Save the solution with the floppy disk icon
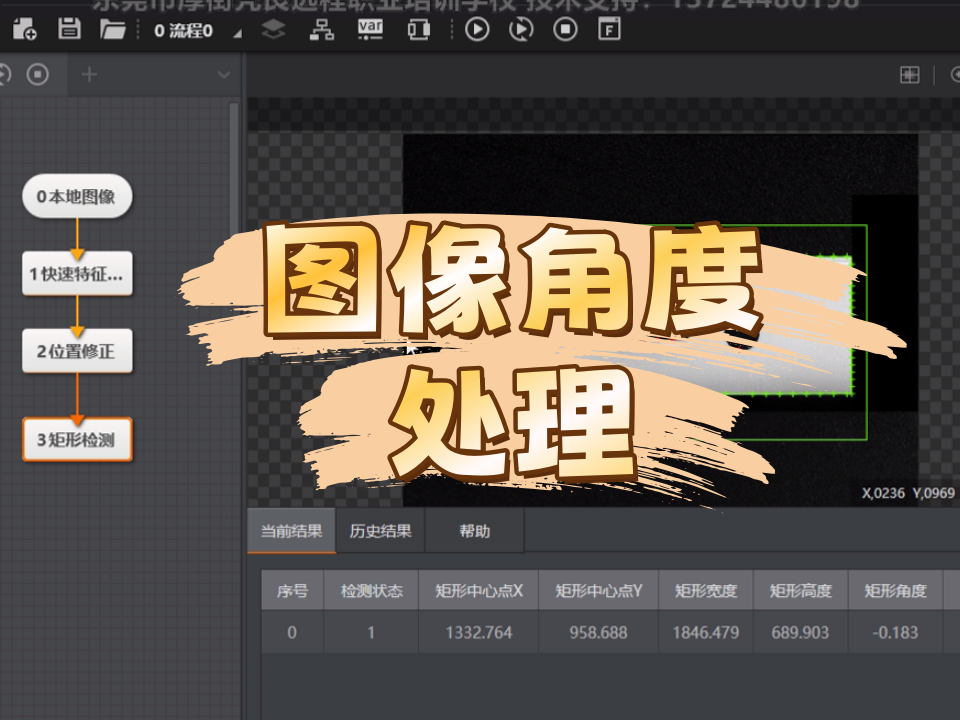The image size is (960, 720). click(69, 29)
